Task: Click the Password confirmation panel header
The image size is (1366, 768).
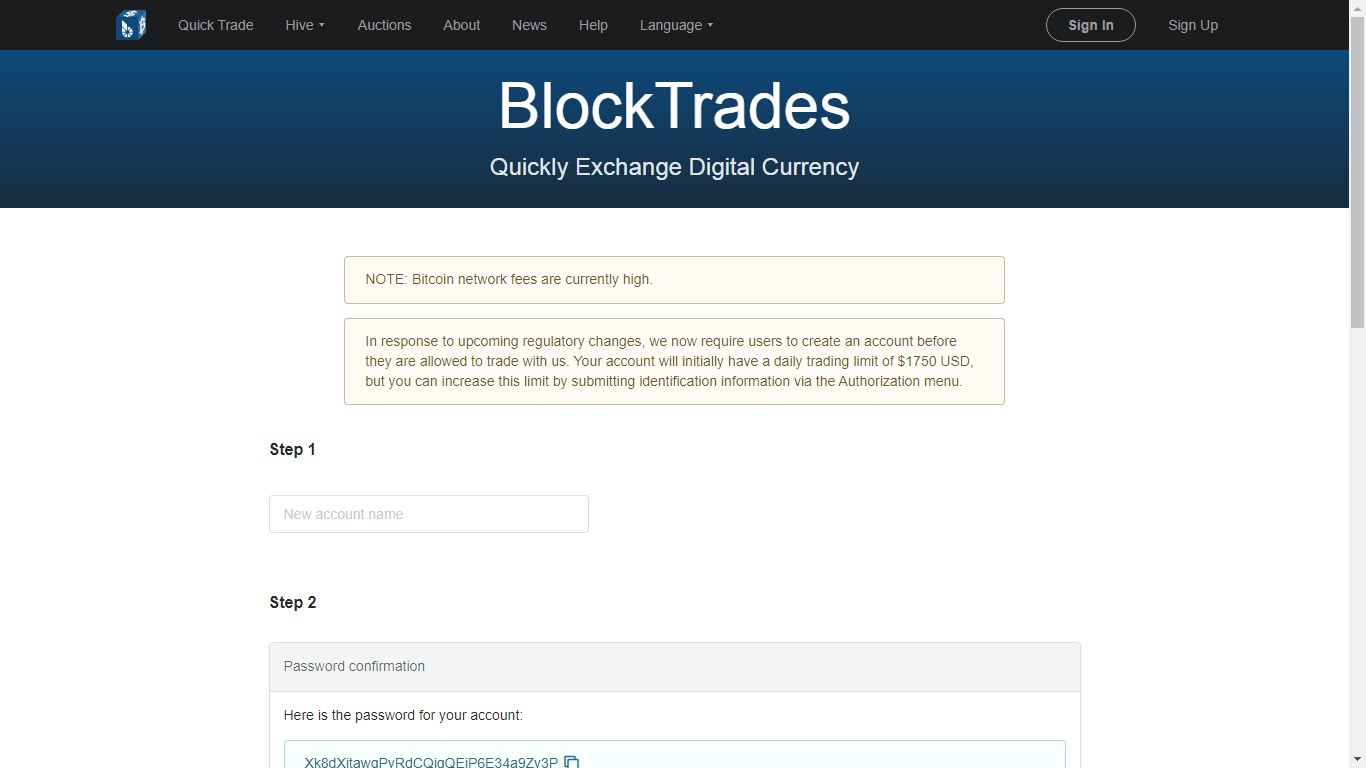Action: click(675, 667)
